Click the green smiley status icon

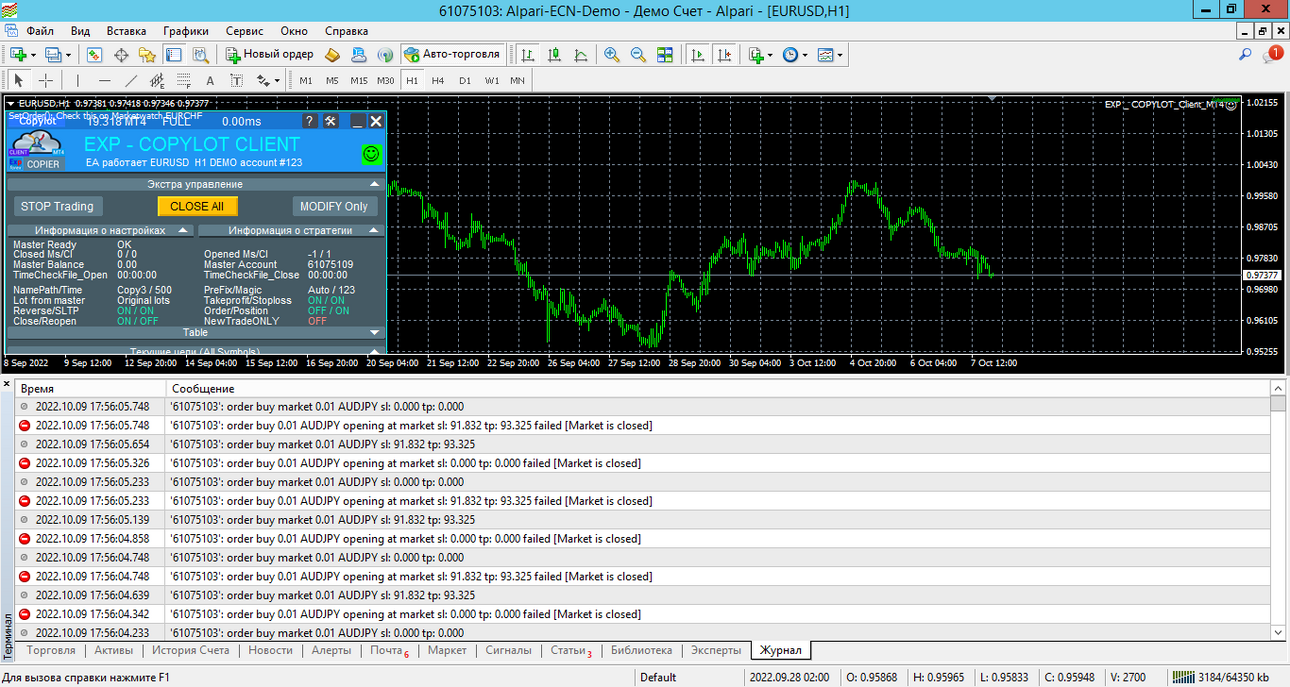tap(371, 154)
